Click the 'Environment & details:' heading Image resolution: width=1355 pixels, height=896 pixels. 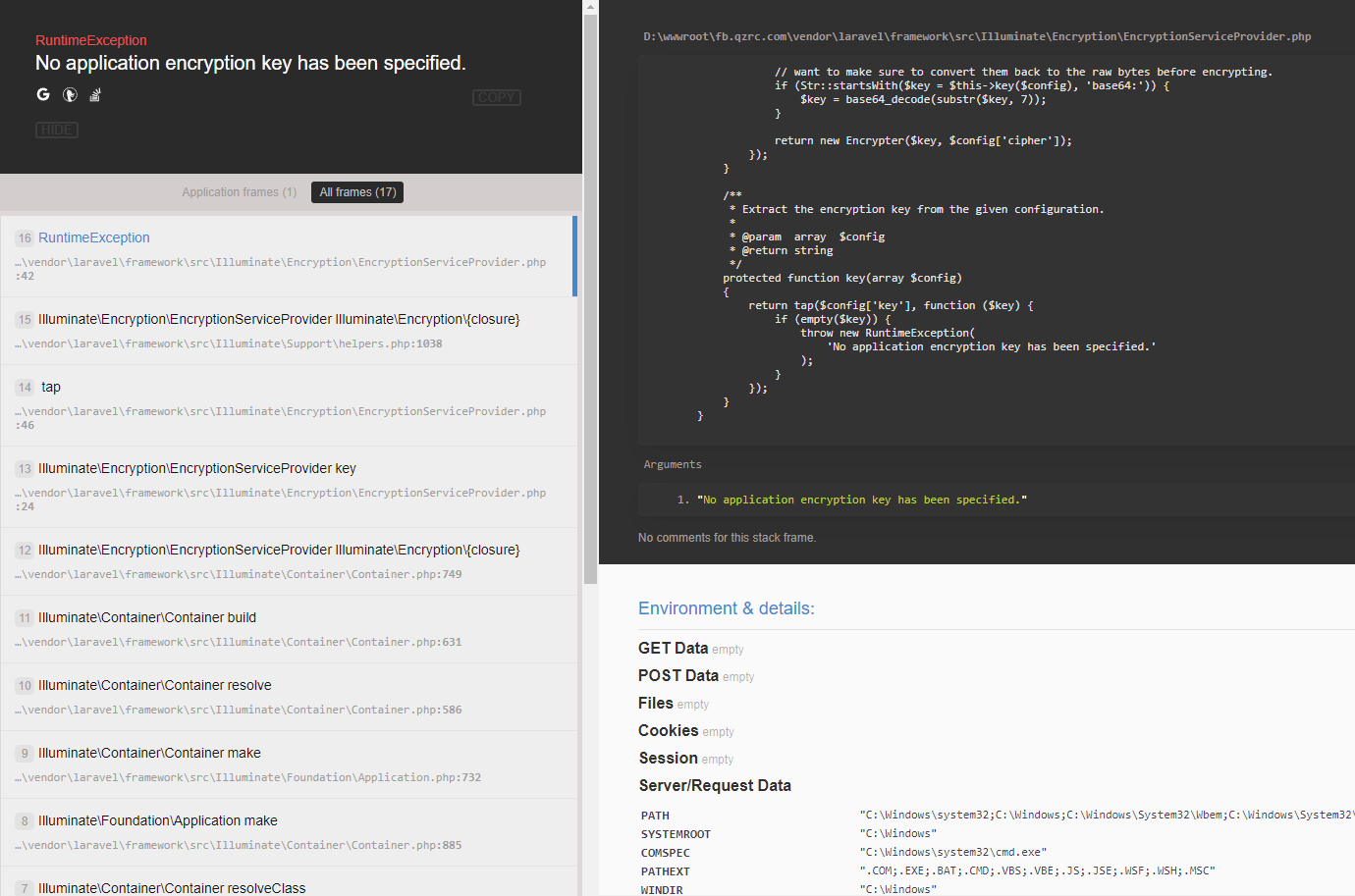tap(727, 608)
